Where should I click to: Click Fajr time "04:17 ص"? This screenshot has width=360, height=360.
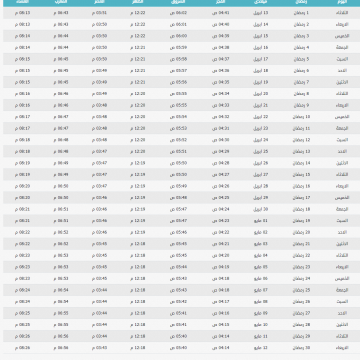(220, 302)
